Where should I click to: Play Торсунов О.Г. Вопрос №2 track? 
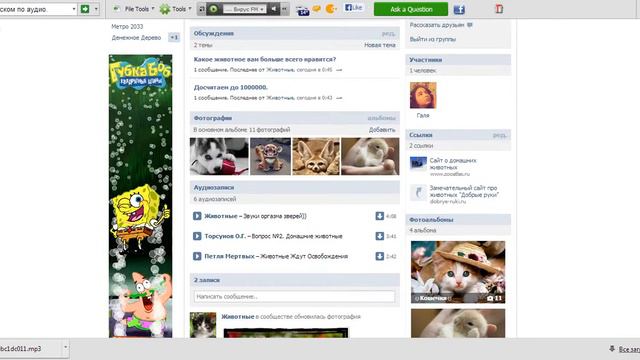[197, 236]
